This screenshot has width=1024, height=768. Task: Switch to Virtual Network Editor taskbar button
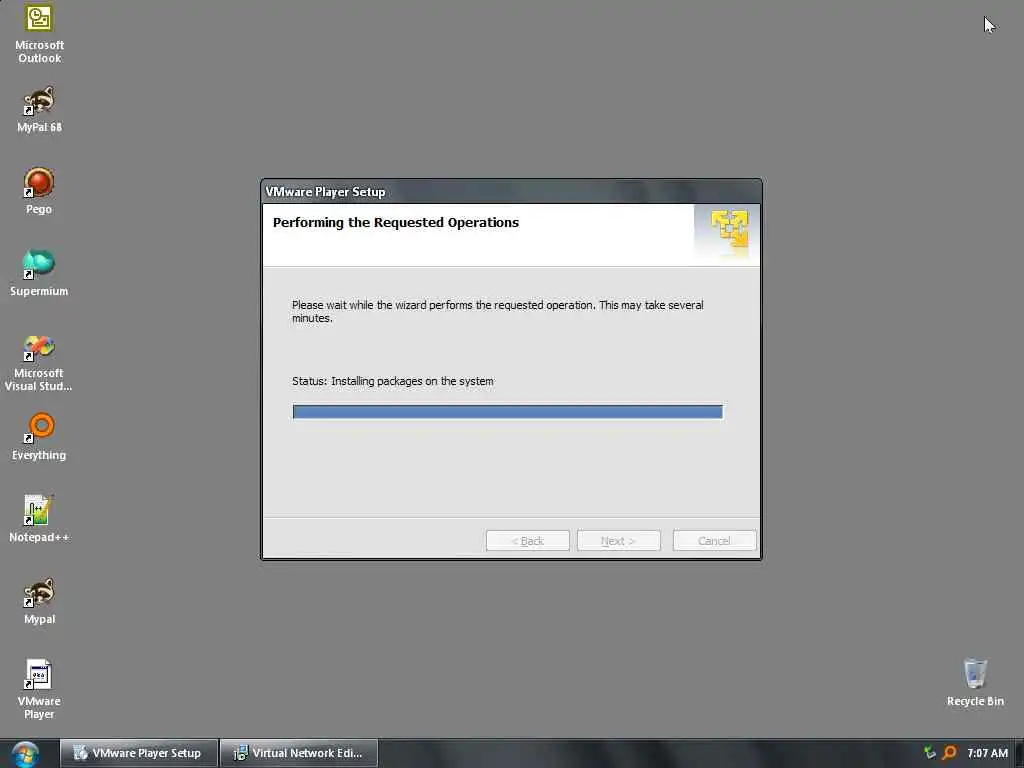click(x=299, y=753)
